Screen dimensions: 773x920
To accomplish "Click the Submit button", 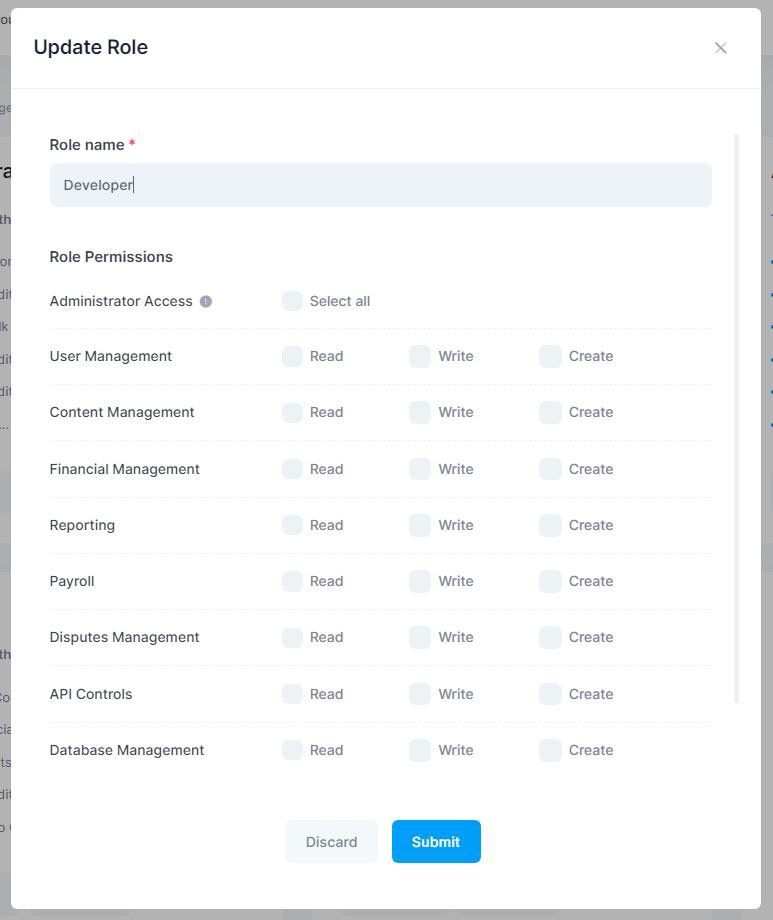I will [435, 841].
